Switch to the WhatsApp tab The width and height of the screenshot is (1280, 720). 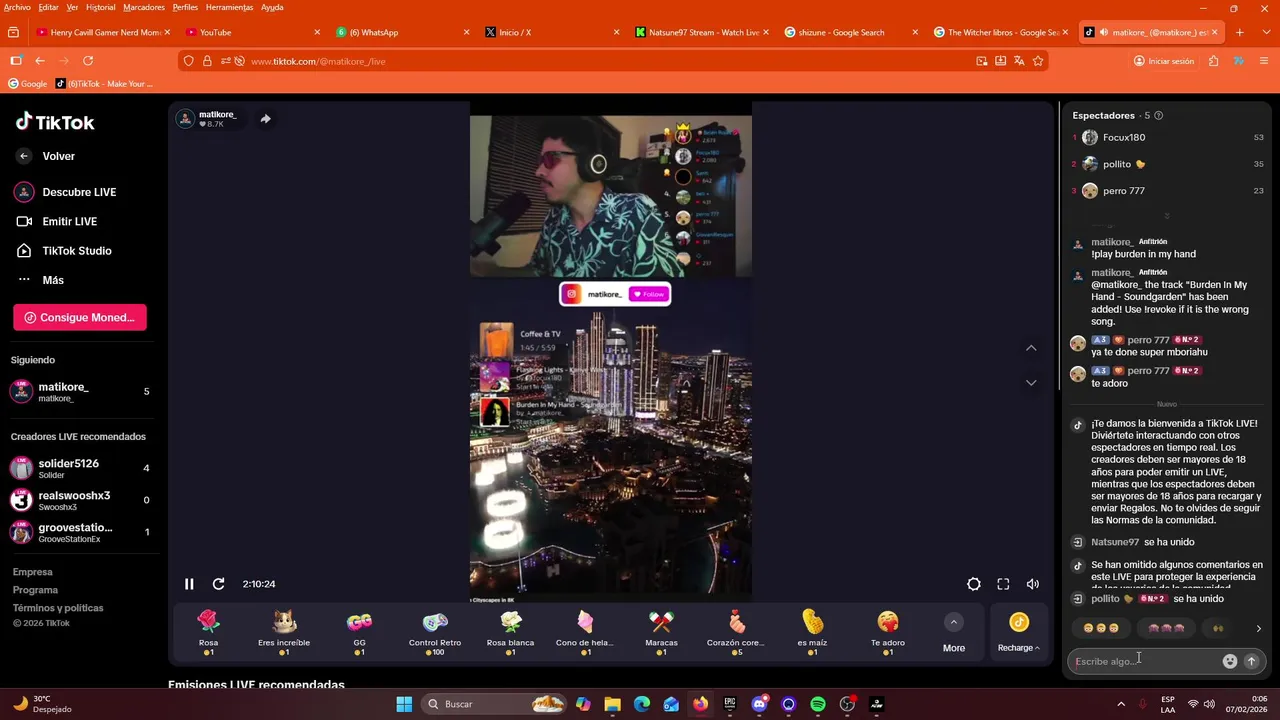[x=400, y=32]
